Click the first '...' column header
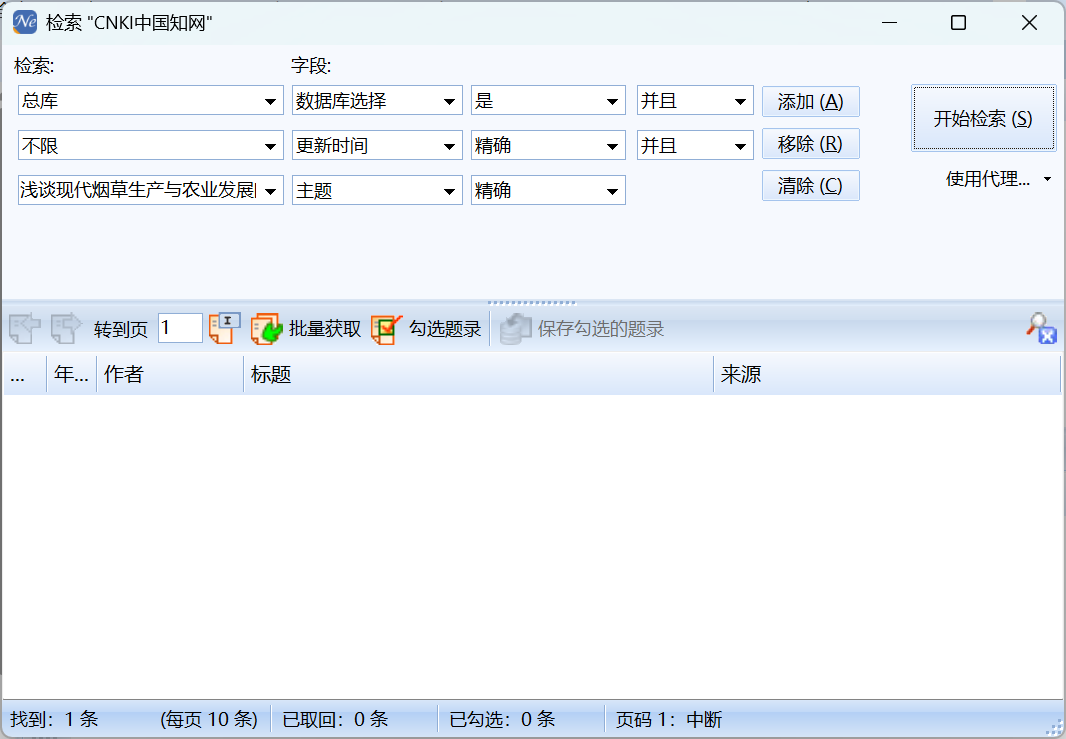1066x739 pixels. pos(25,374)
